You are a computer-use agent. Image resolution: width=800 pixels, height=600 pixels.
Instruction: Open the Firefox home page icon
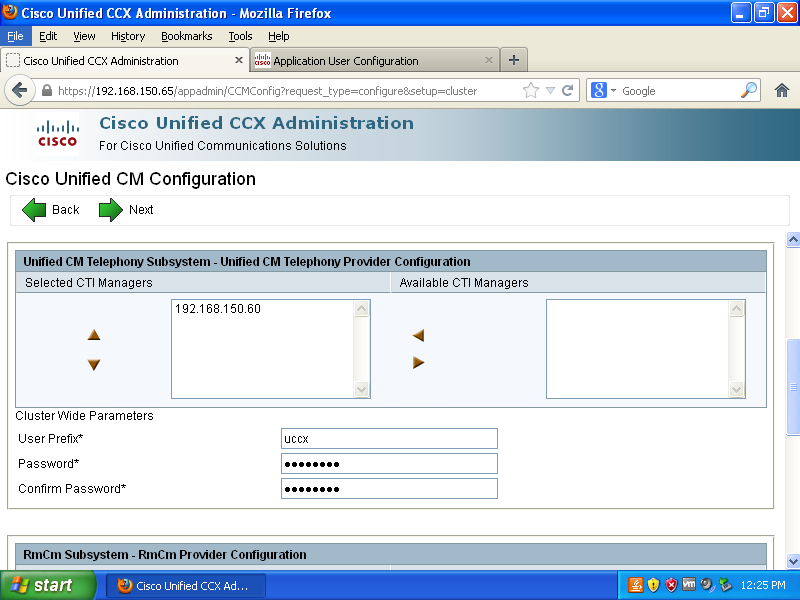pos(782,91)
